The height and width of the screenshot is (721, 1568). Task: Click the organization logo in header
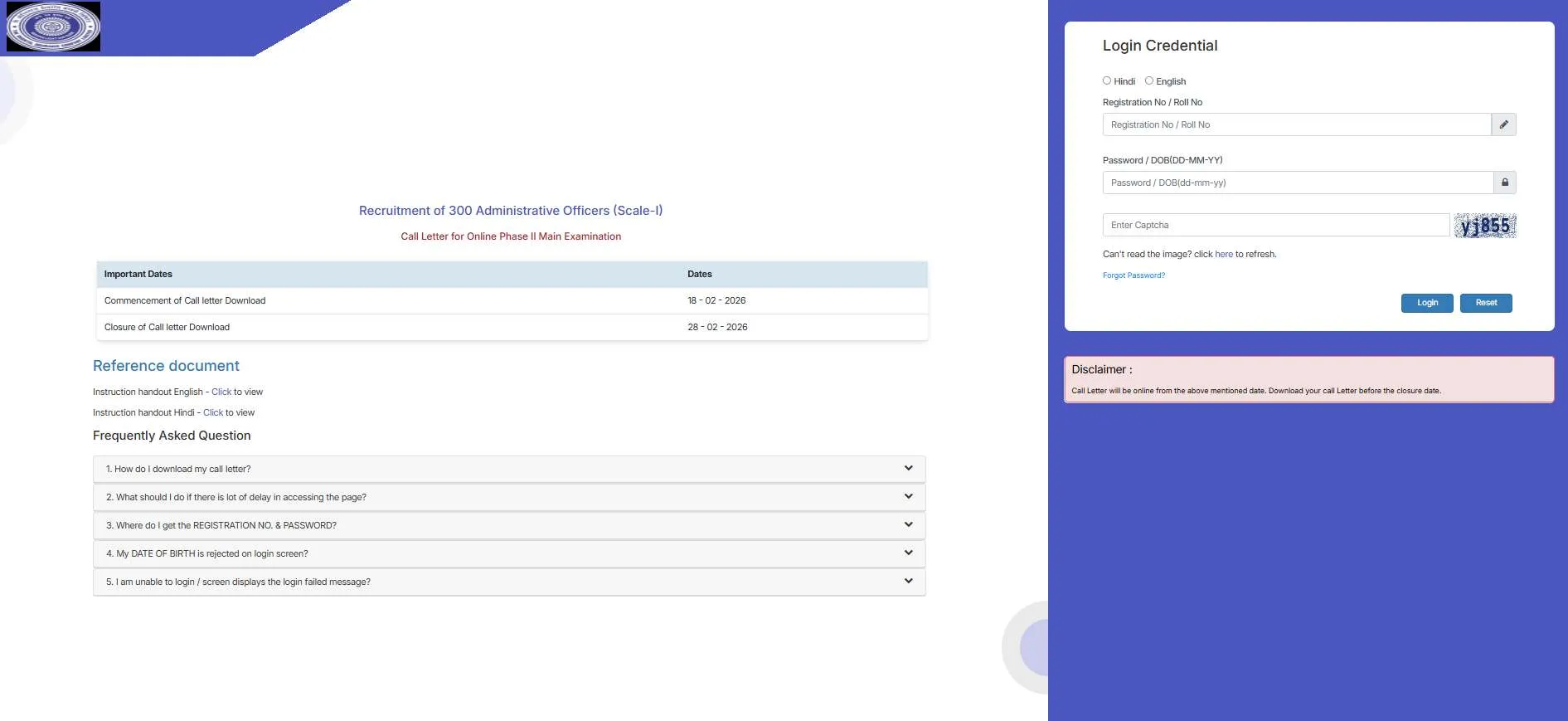click(53, 27)
